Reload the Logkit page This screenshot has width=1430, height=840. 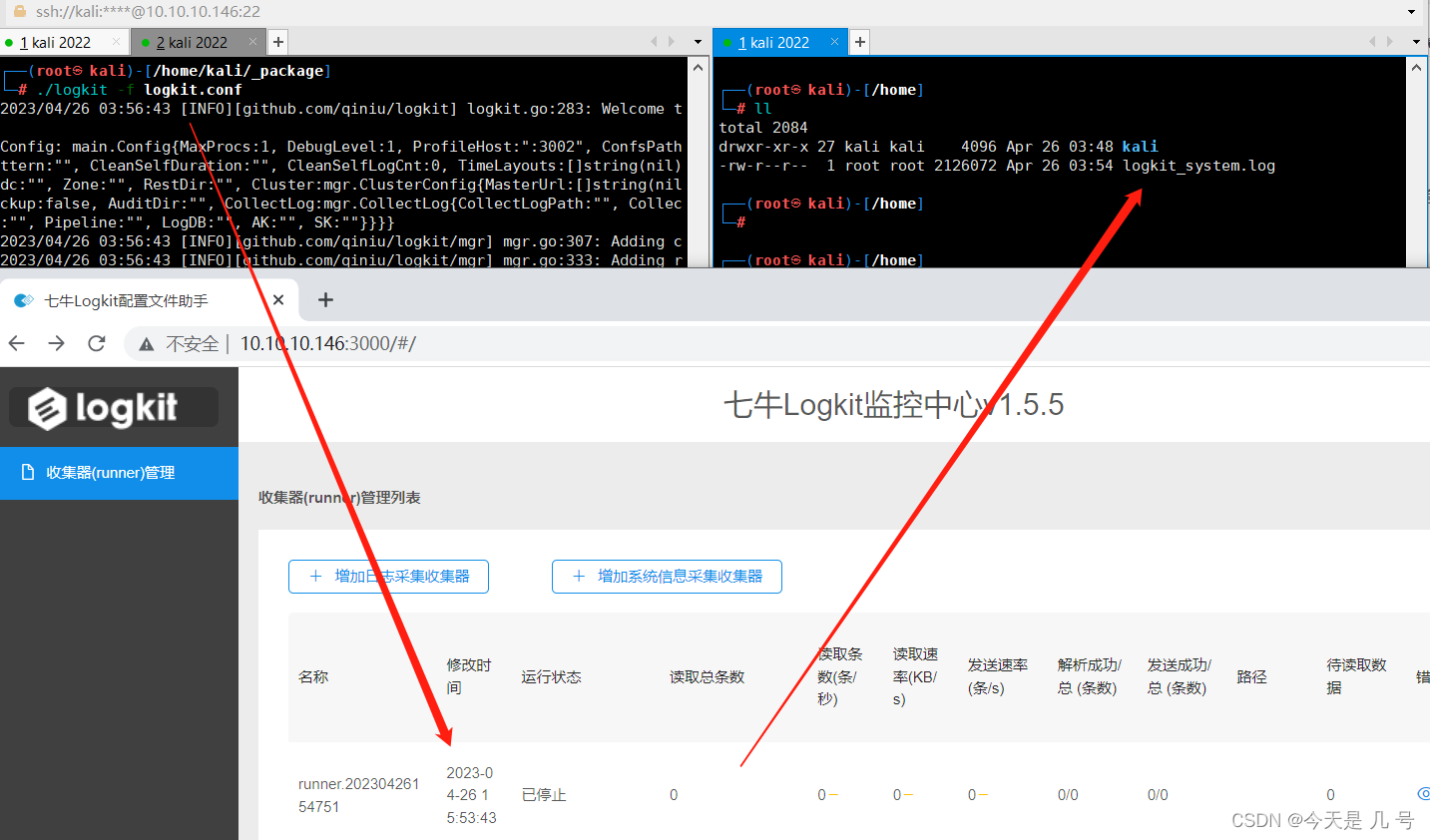(97, 343)
